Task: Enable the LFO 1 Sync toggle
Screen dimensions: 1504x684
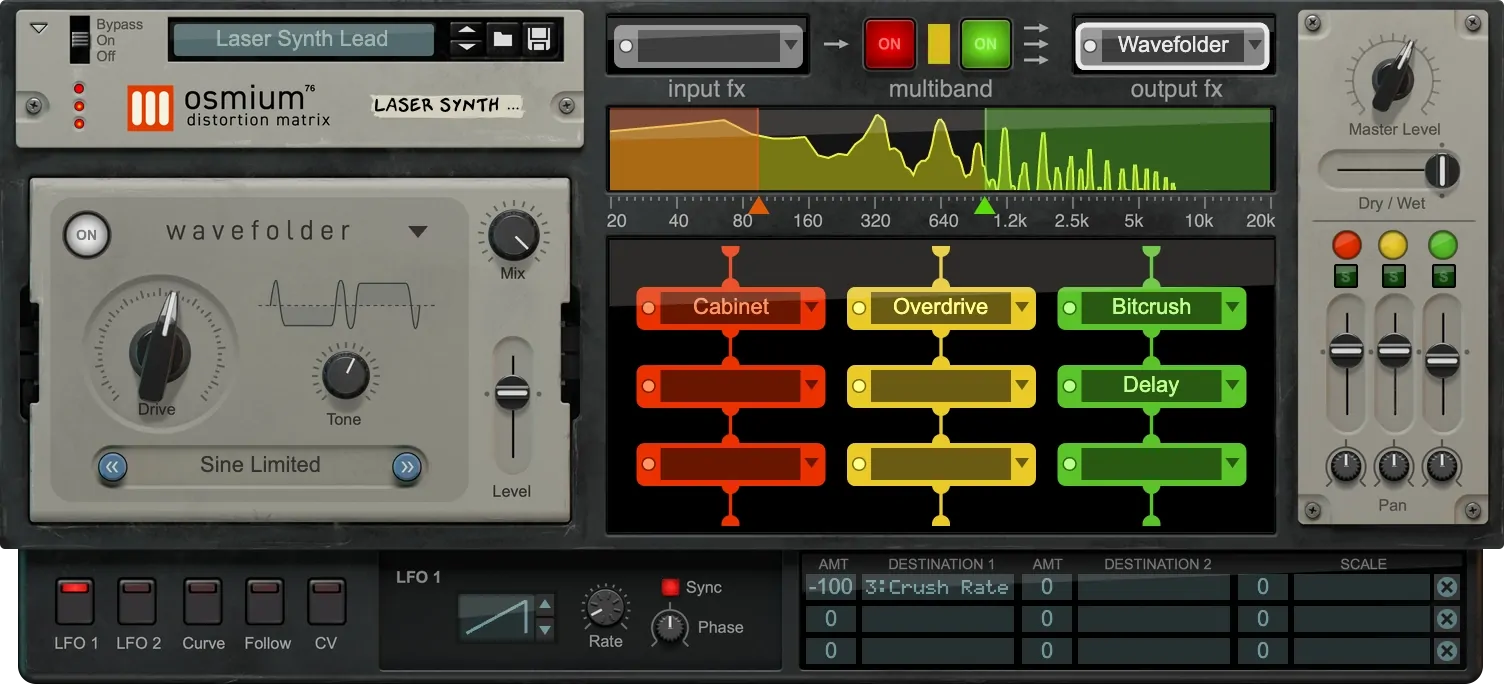Action: tap(670, 587)
